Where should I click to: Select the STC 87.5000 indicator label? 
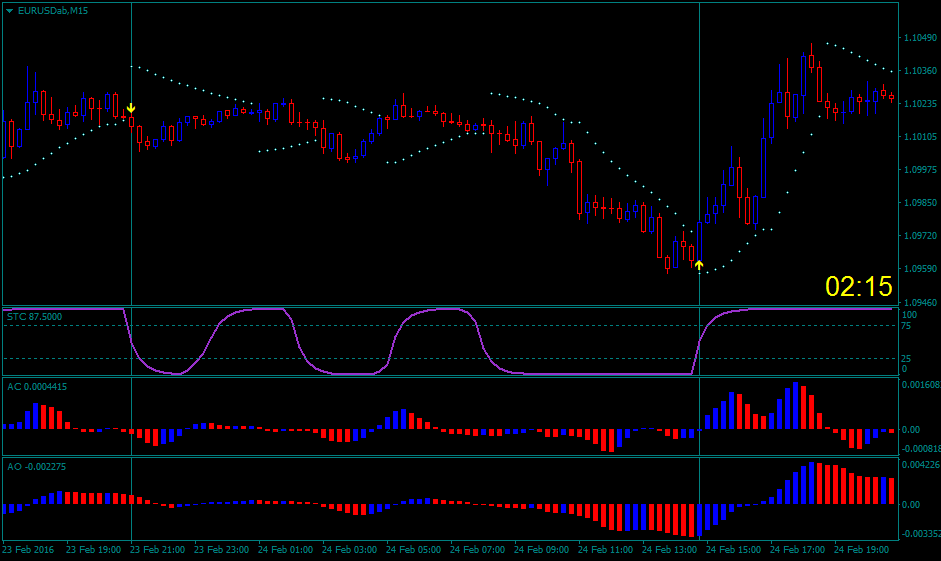pyautogui.click(x=34, y=317)
